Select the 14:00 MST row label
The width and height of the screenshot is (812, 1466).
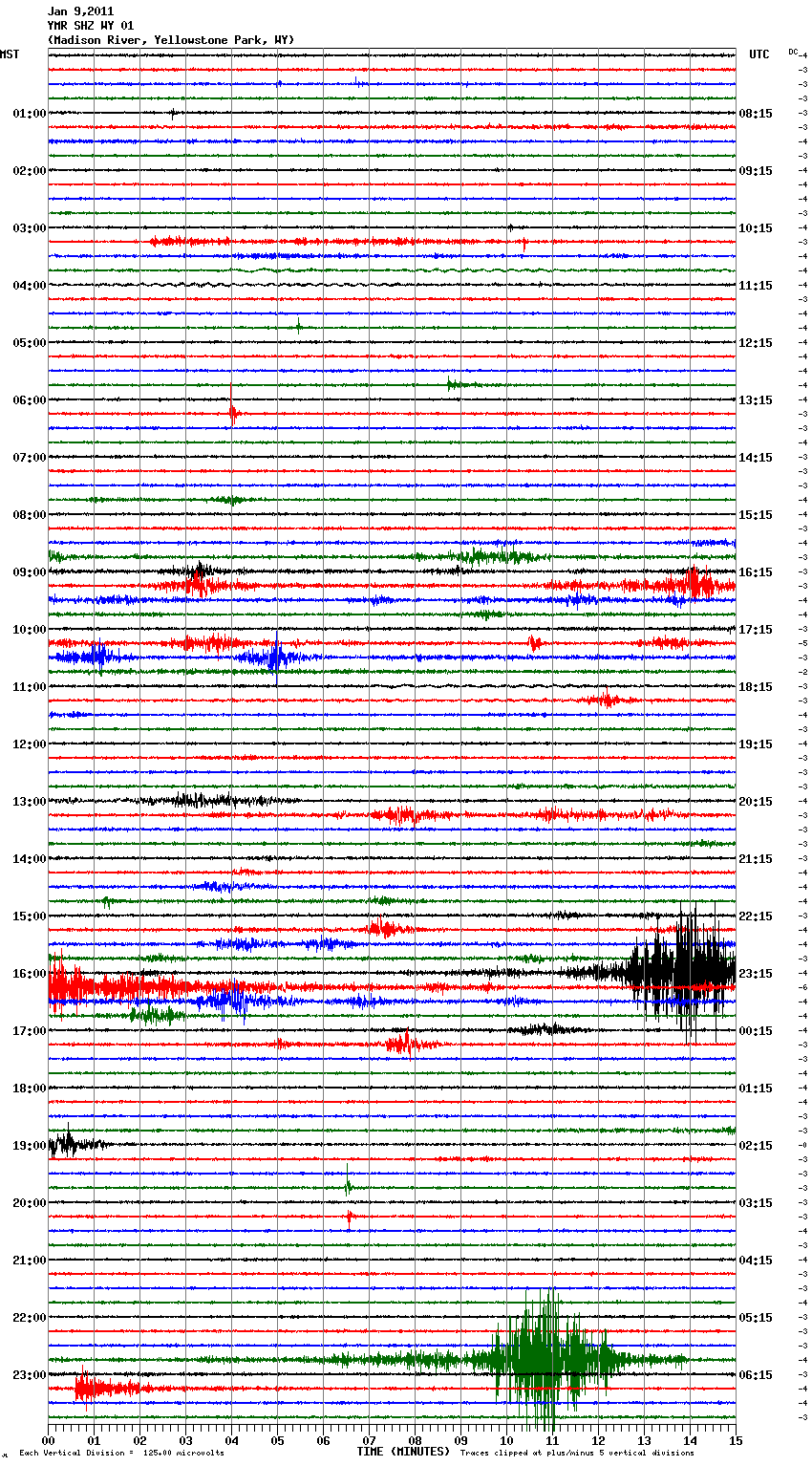[x=30, y=859]
